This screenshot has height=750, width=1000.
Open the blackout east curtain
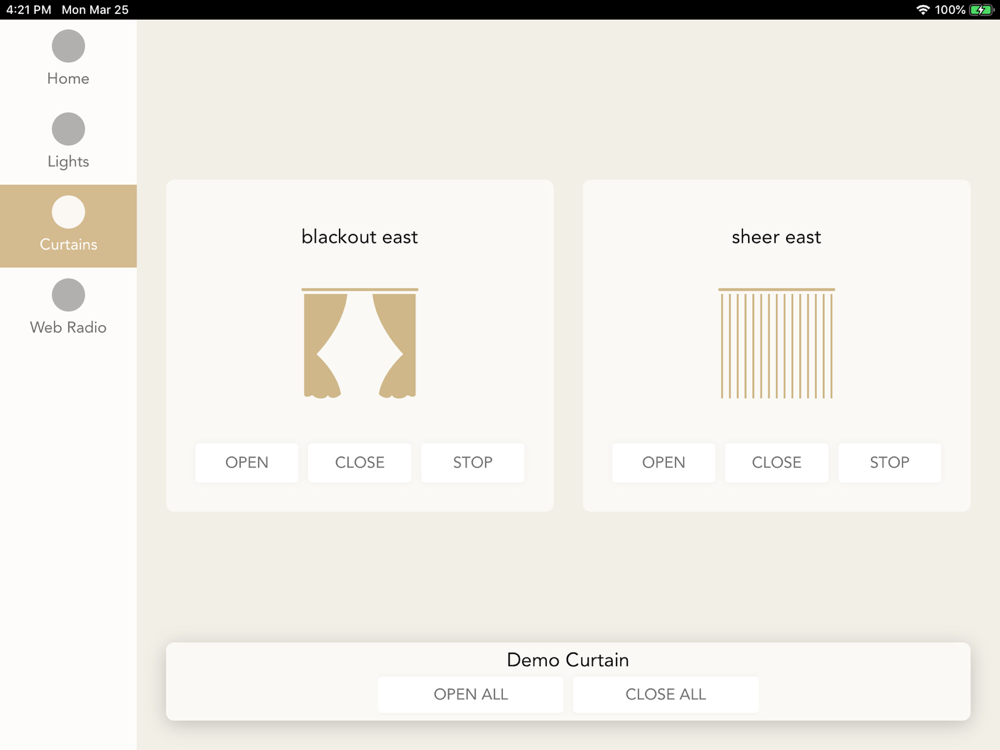coord(247,463)
